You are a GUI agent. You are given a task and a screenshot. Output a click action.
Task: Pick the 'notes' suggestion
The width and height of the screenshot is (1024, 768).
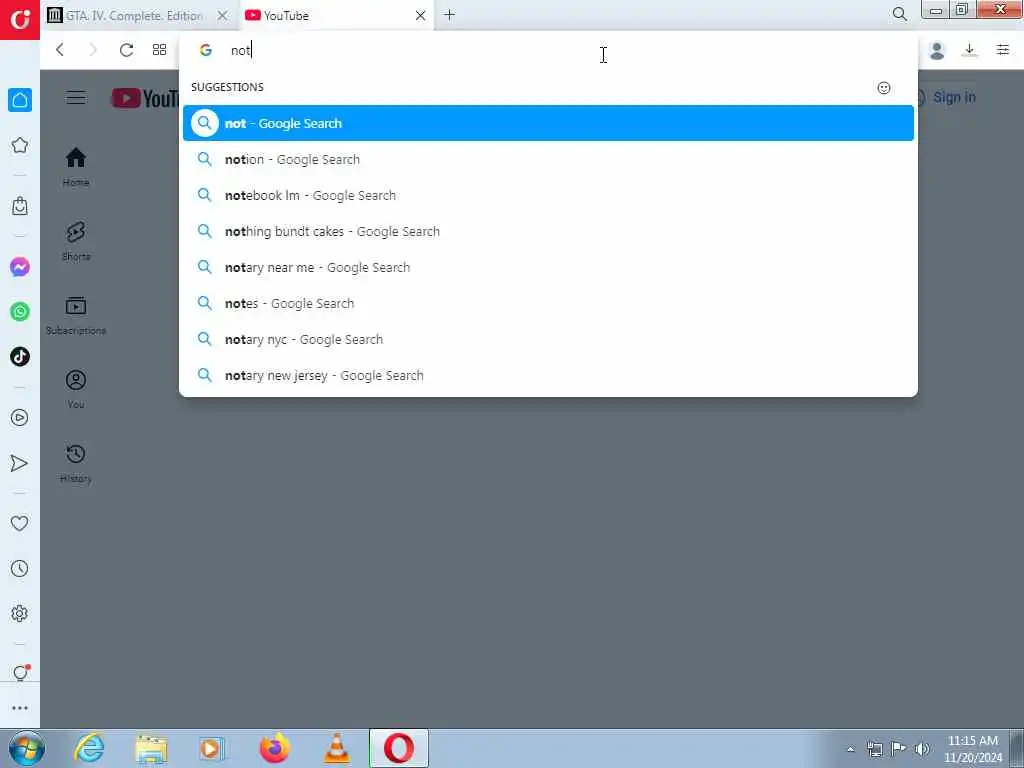[x=549, y=303]
